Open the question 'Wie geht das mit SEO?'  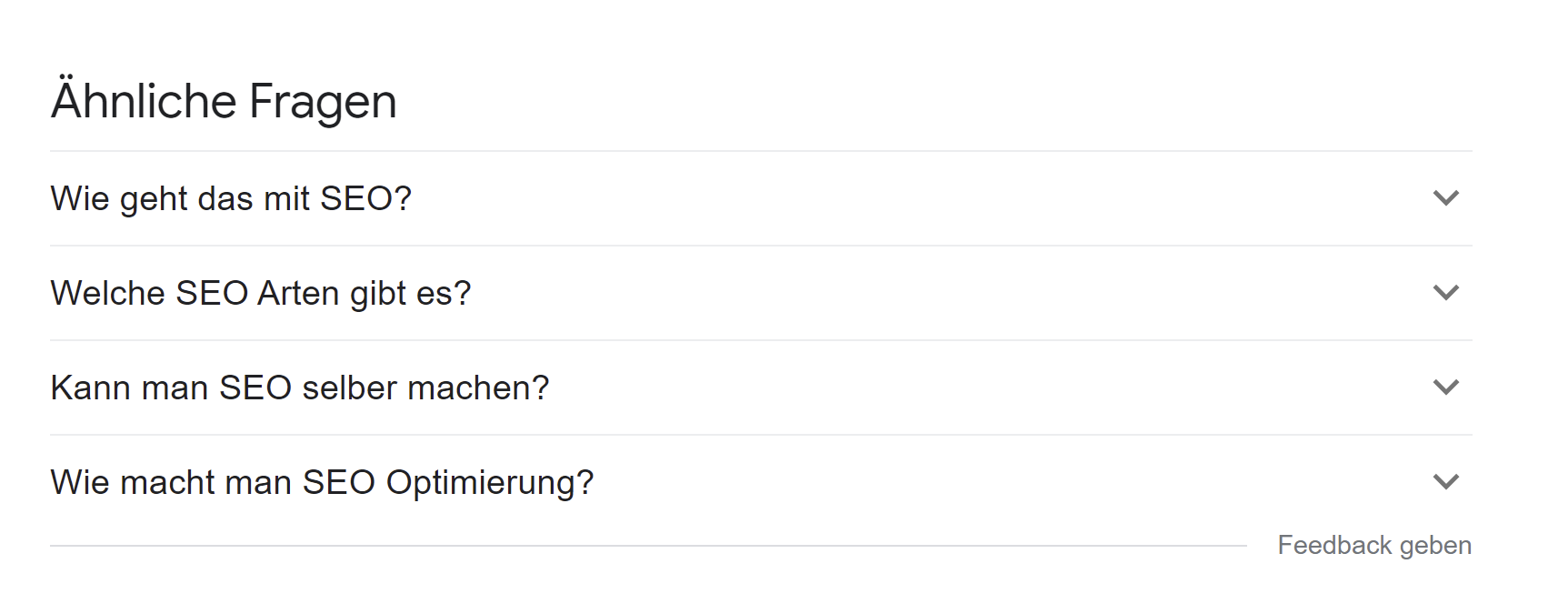point(232,197)
